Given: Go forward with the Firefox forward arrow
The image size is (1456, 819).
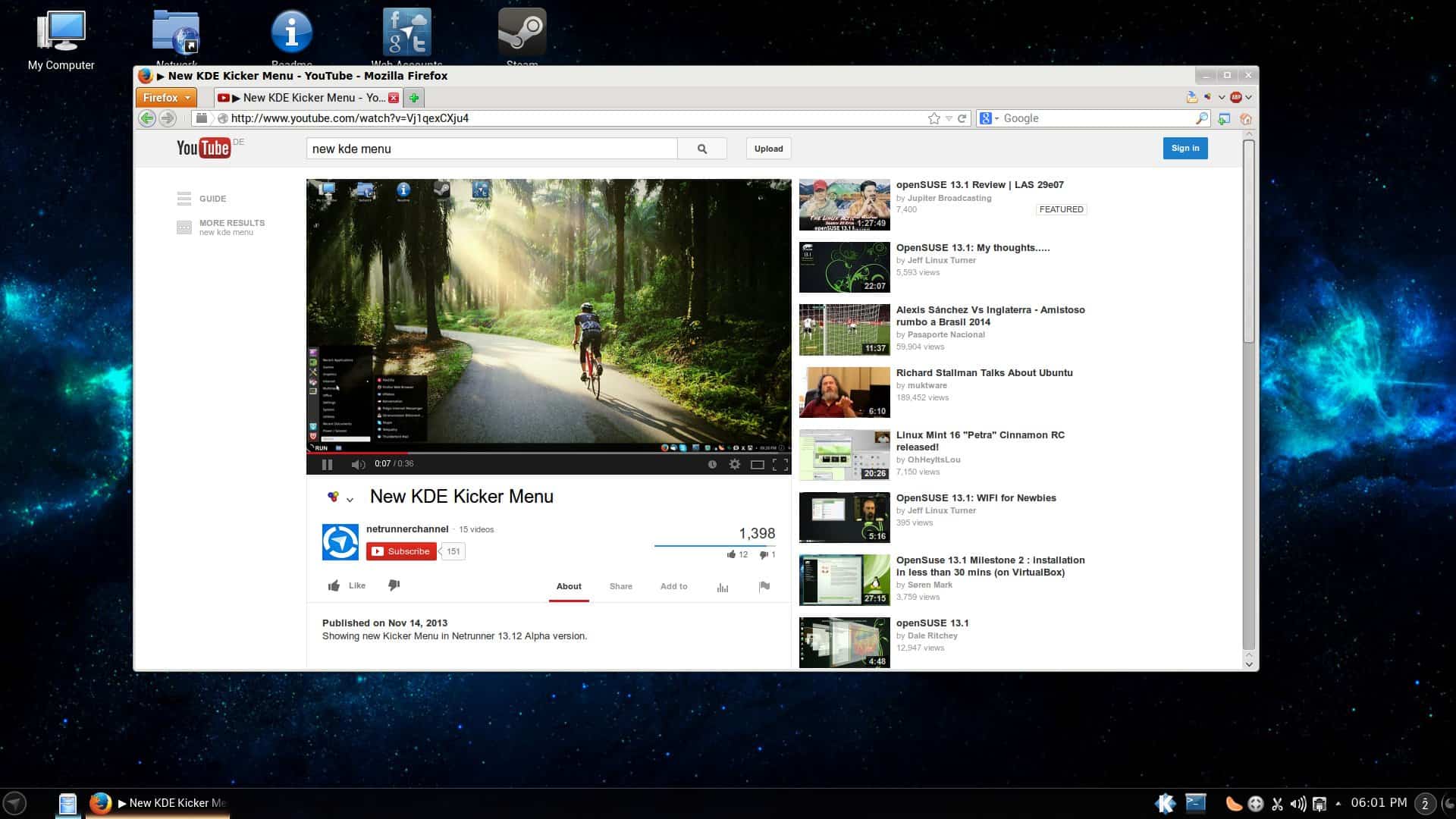Looking at the screenshot, I should tap(168, 118).
